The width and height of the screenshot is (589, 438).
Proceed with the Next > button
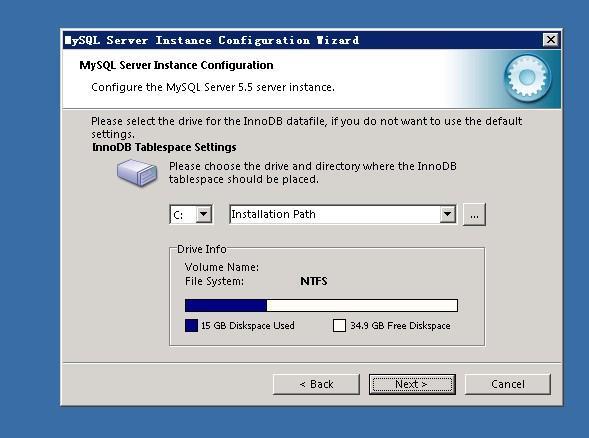(x=412, y=384)
